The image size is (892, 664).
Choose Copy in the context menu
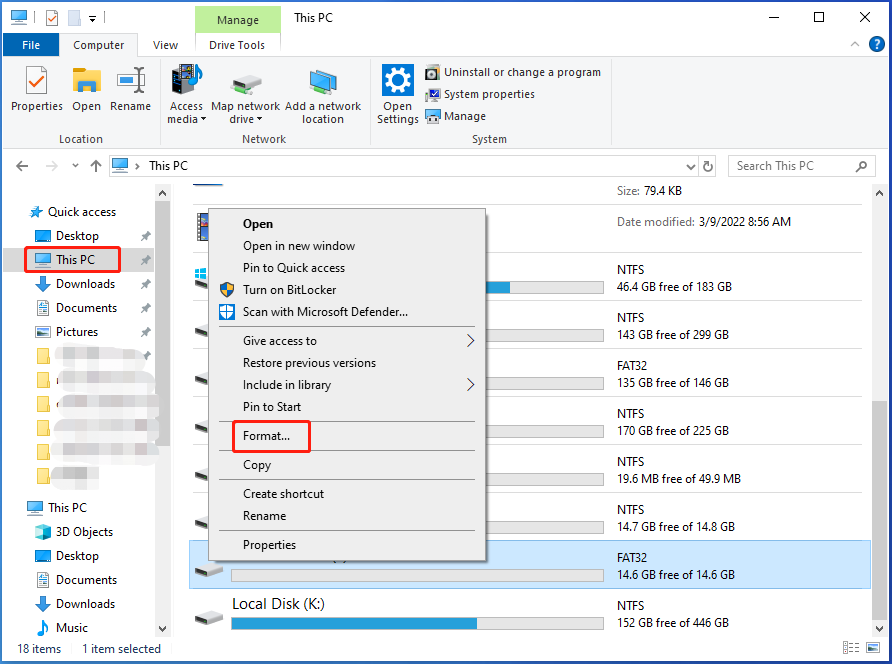pyautogui.click(x=347, y=465)
